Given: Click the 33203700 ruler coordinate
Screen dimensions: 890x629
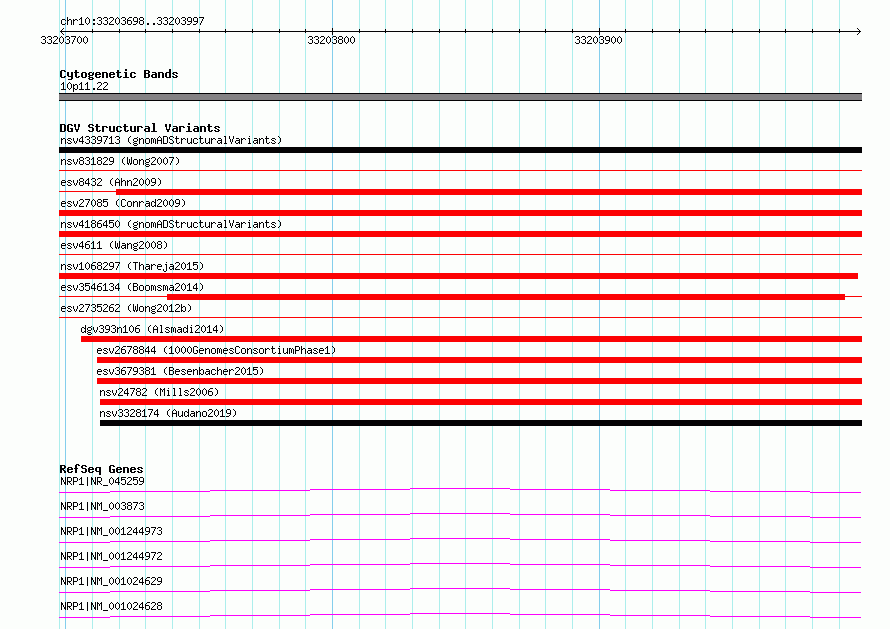Looking at the screenshot, I should point(64,40).
